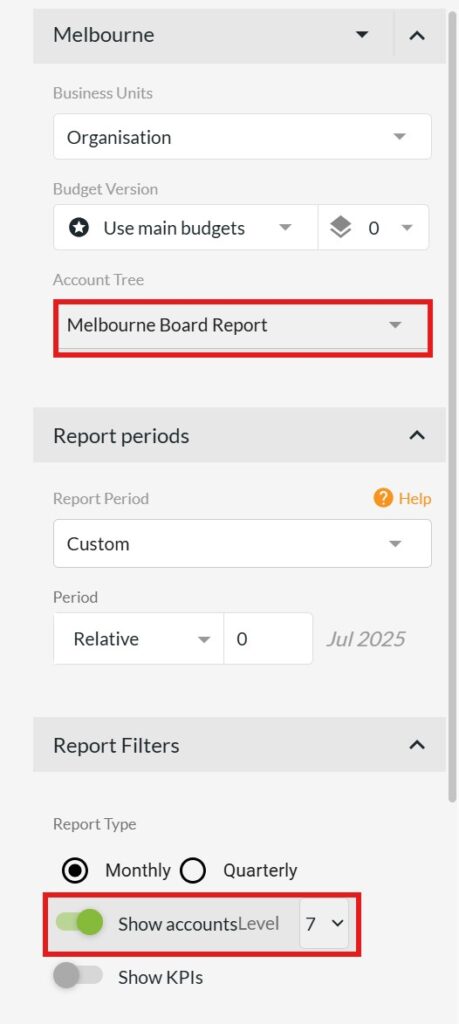Collapse the Melbourne panel with the chevron
Viewport: 459px width, 1024px height.
(x=417, y=35)
